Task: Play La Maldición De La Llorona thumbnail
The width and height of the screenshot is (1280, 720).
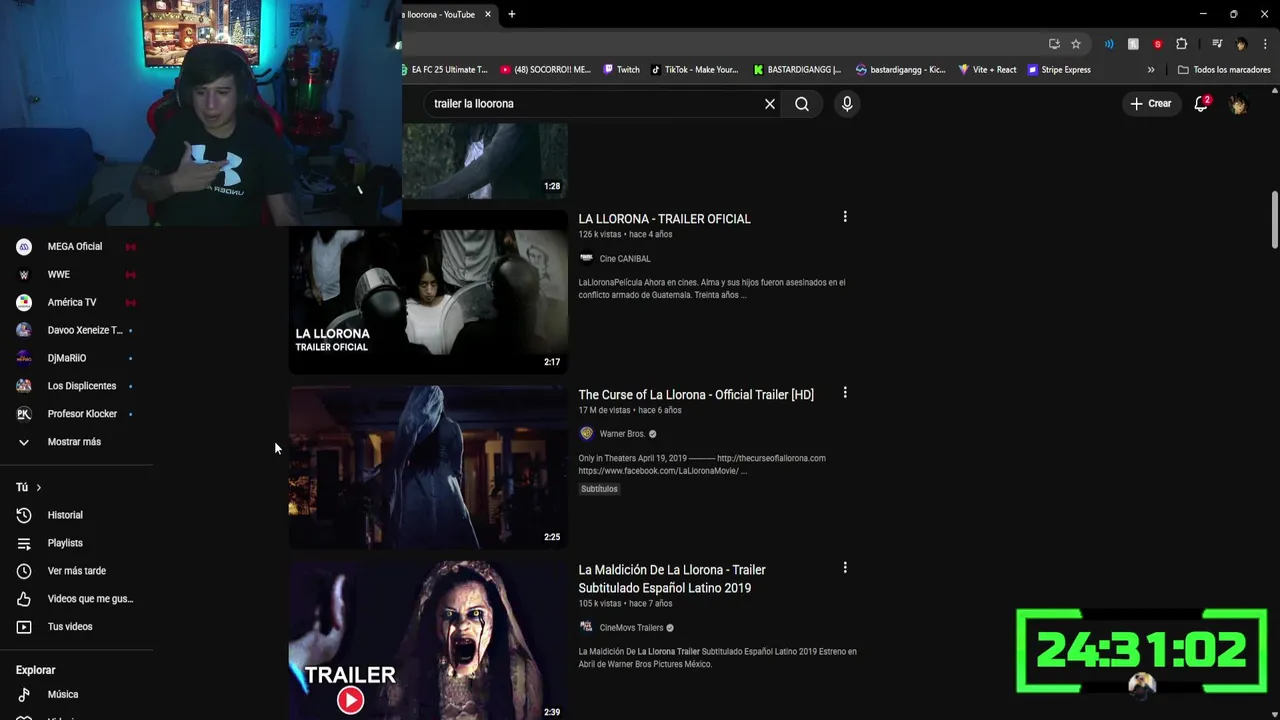Action: coord(428,640)
